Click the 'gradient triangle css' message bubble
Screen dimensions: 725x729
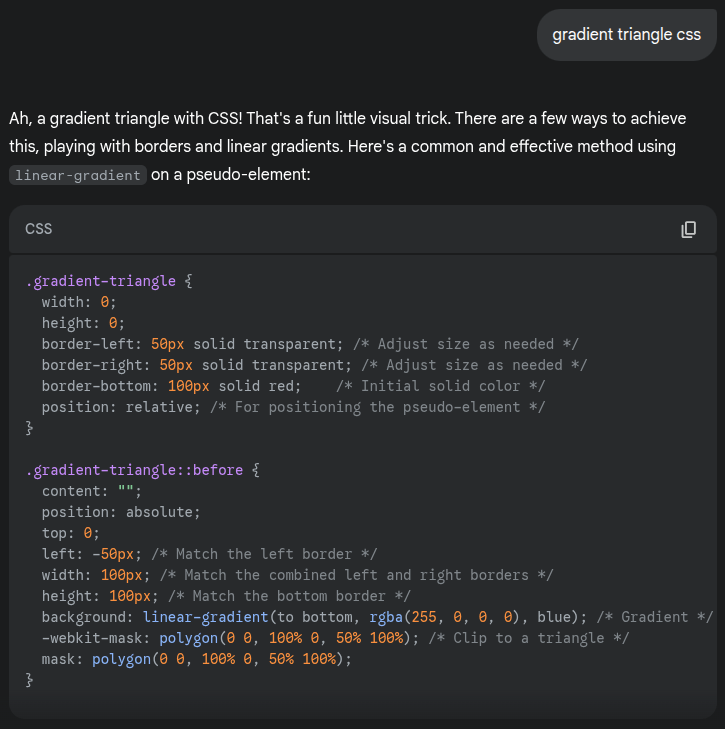coord(626,35)
